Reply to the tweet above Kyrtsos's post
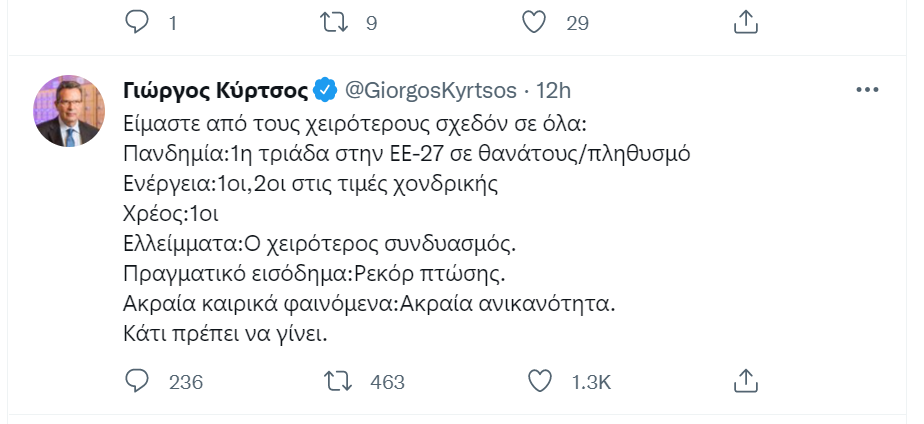 click(x=139, y=22)
